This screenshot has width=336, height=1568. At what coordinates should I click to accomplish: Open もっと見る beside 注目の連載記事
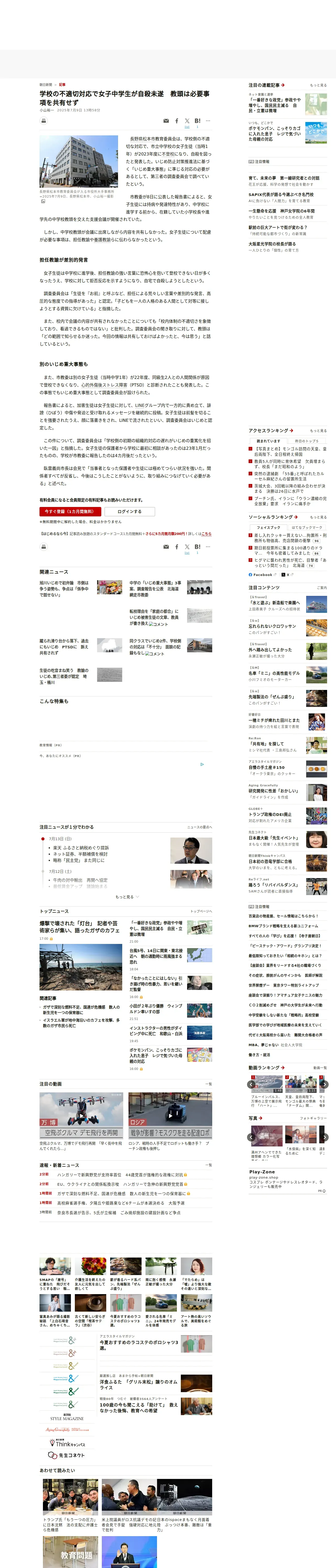(318, 85)
